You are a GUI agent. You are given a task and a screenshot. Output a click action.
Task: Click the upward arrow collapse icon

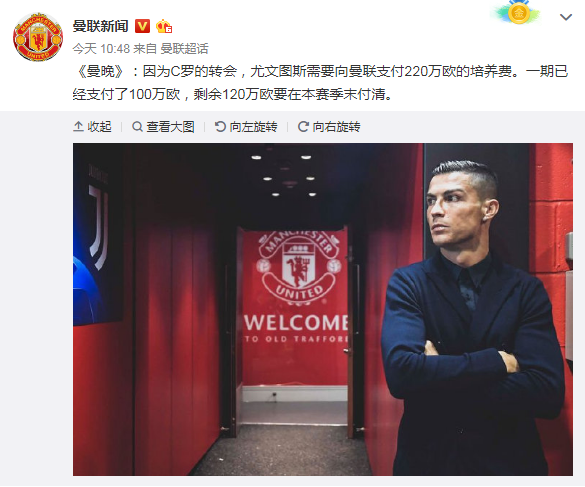tap(78, 127)
